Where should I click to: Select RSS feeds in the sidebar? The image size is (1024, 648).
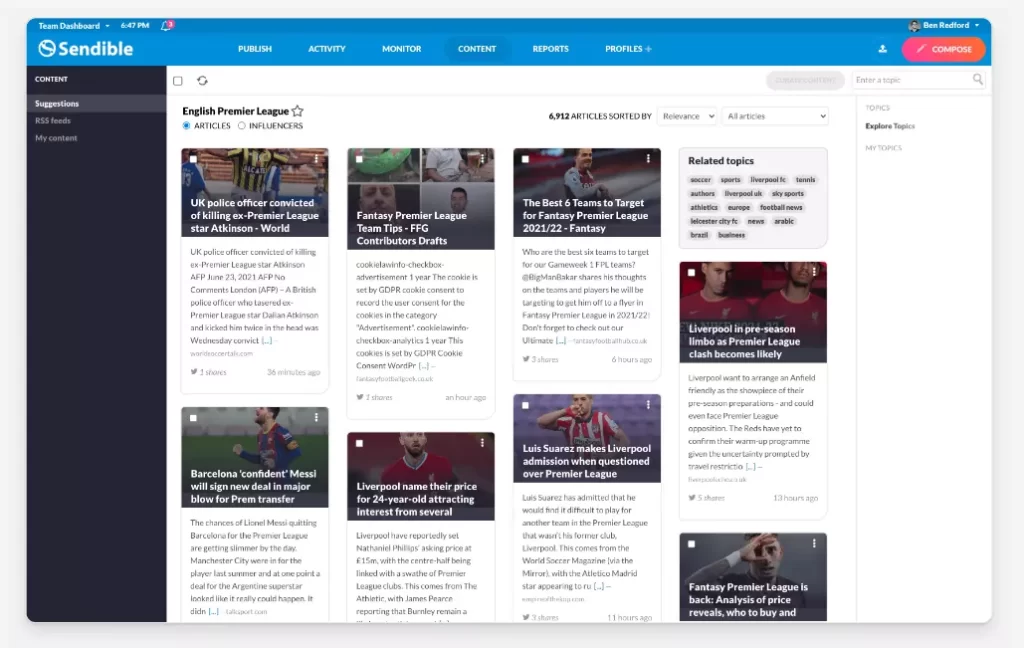53,121
